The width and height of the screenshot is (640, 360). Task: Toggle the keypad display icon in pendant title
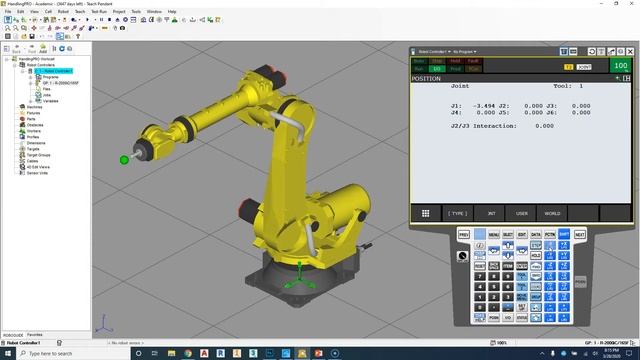click(x=573, y=51)
